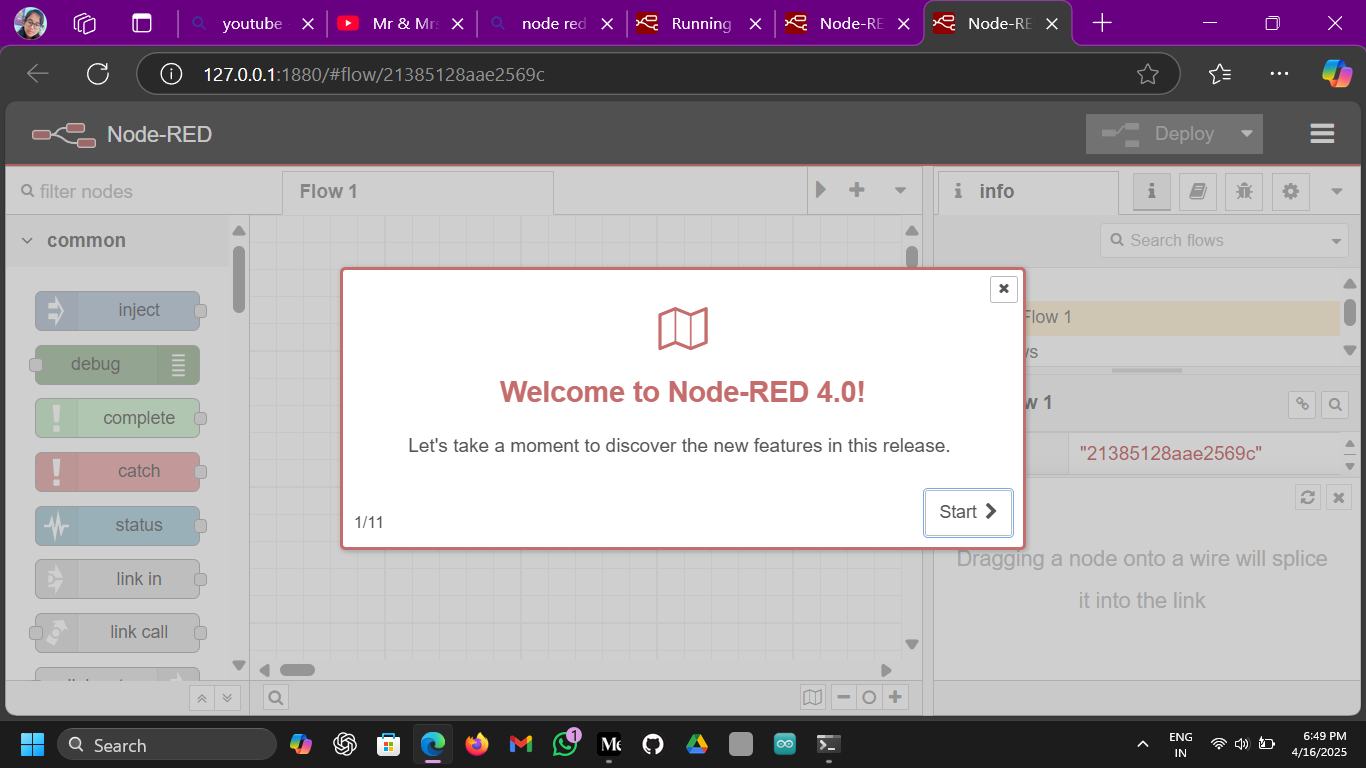Select the catch node in palette
The image size is (1366, 768).
click(x=118, y=471)
